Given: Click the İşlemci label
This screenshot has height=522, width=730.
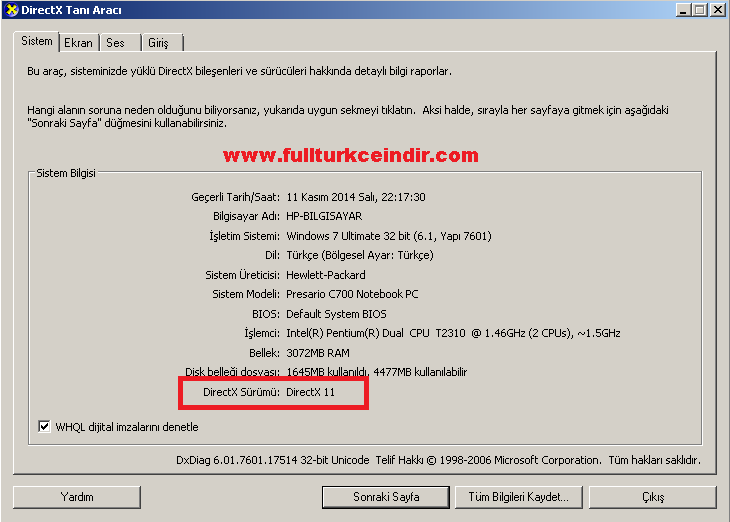Looking at the screenshot, I should coord(262,333).
